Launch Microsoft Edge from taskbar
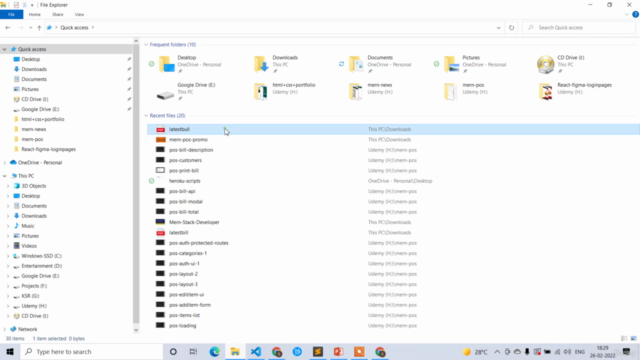The width and height of the screenshot is (640, 360). tap(214, 351)
